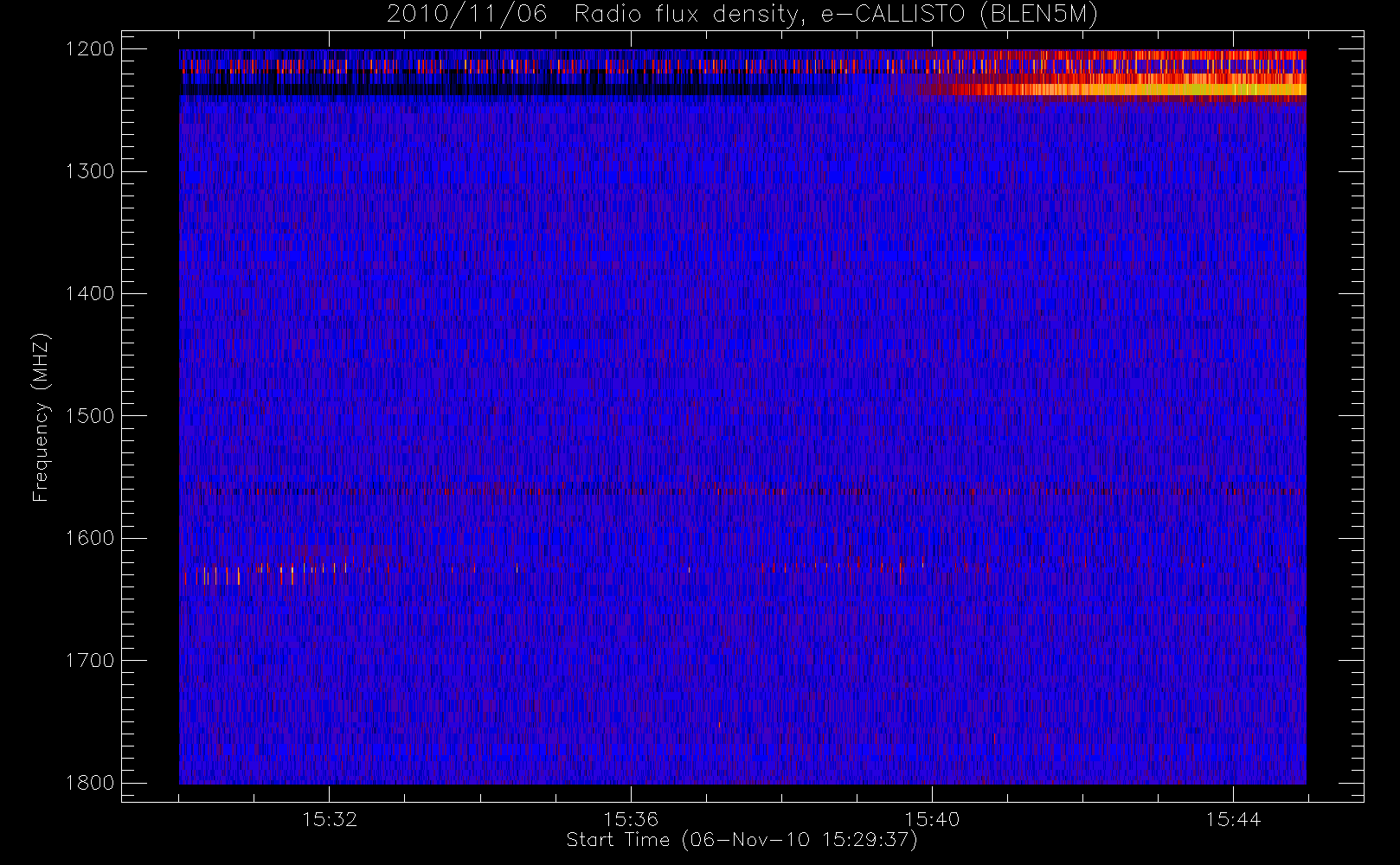Click the 1700 frequency tick label
This screenshot has height=865, width=1400.
(90, 661)
